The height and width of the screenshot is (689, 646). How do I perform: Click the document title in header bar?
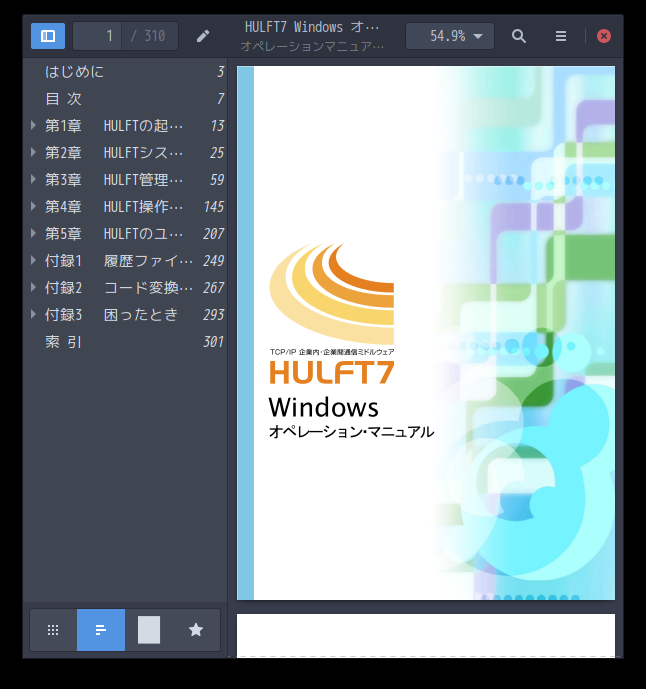click(x=312, y=27)
